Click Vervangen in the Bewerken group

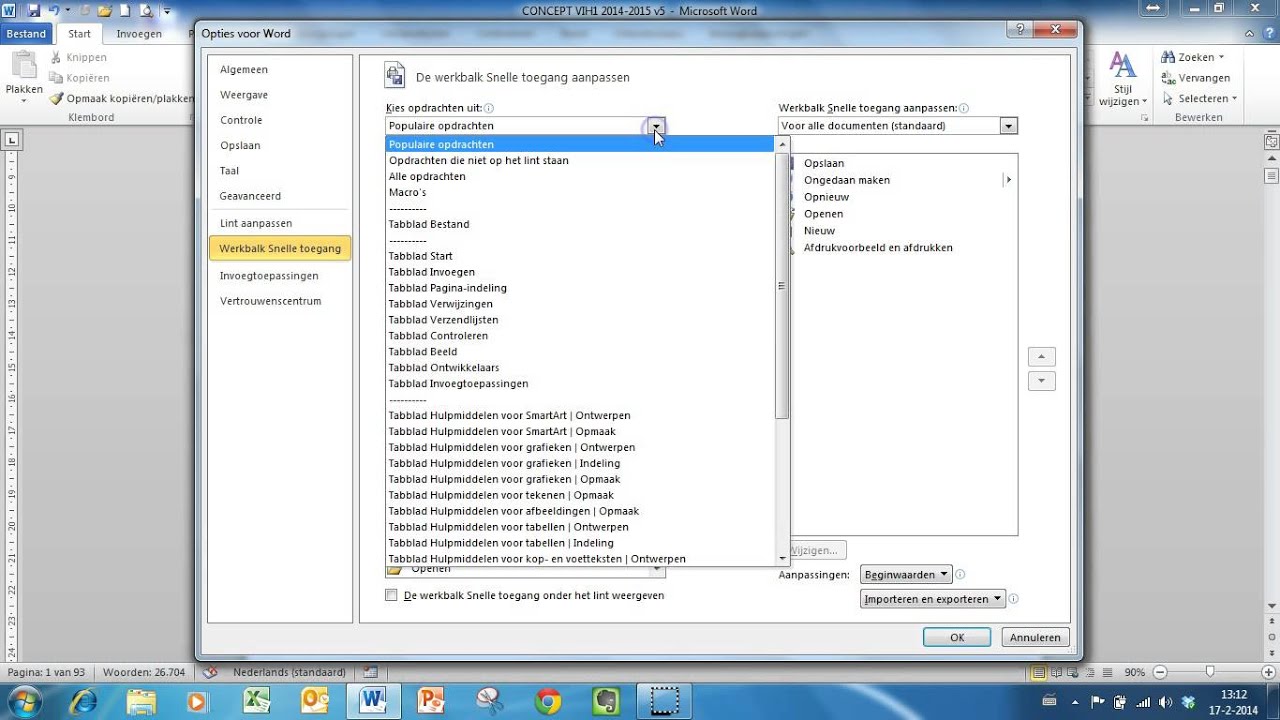(x=1196, y=78)
